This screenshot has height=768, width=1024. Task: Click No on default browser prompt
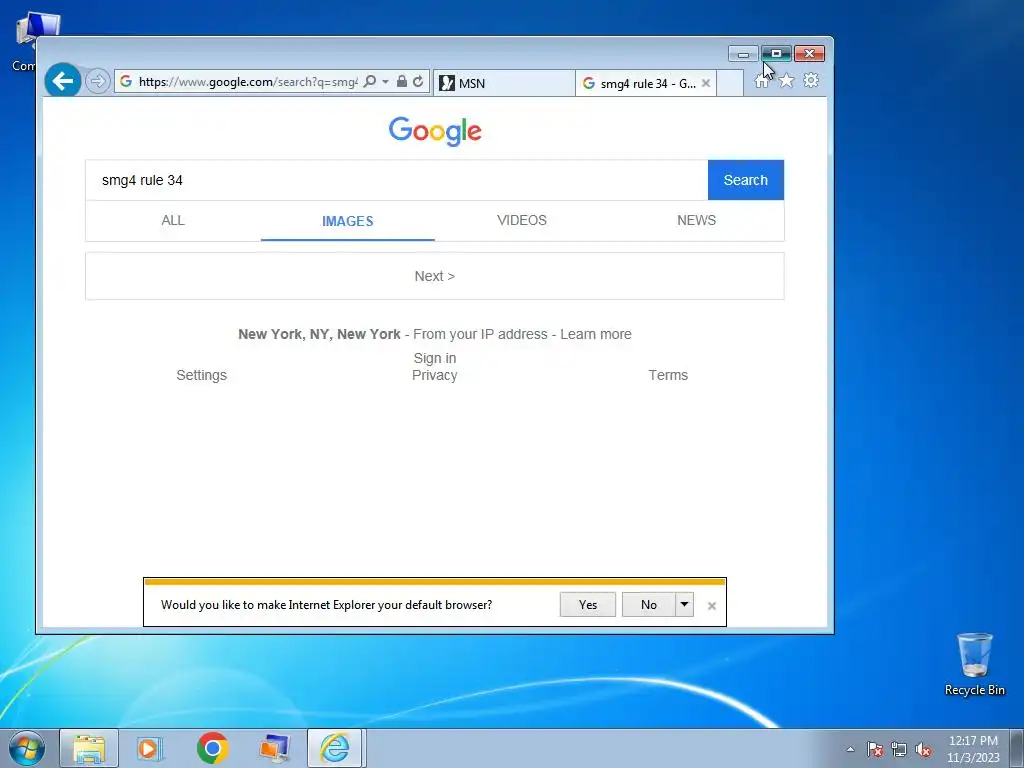coord(648,605)
